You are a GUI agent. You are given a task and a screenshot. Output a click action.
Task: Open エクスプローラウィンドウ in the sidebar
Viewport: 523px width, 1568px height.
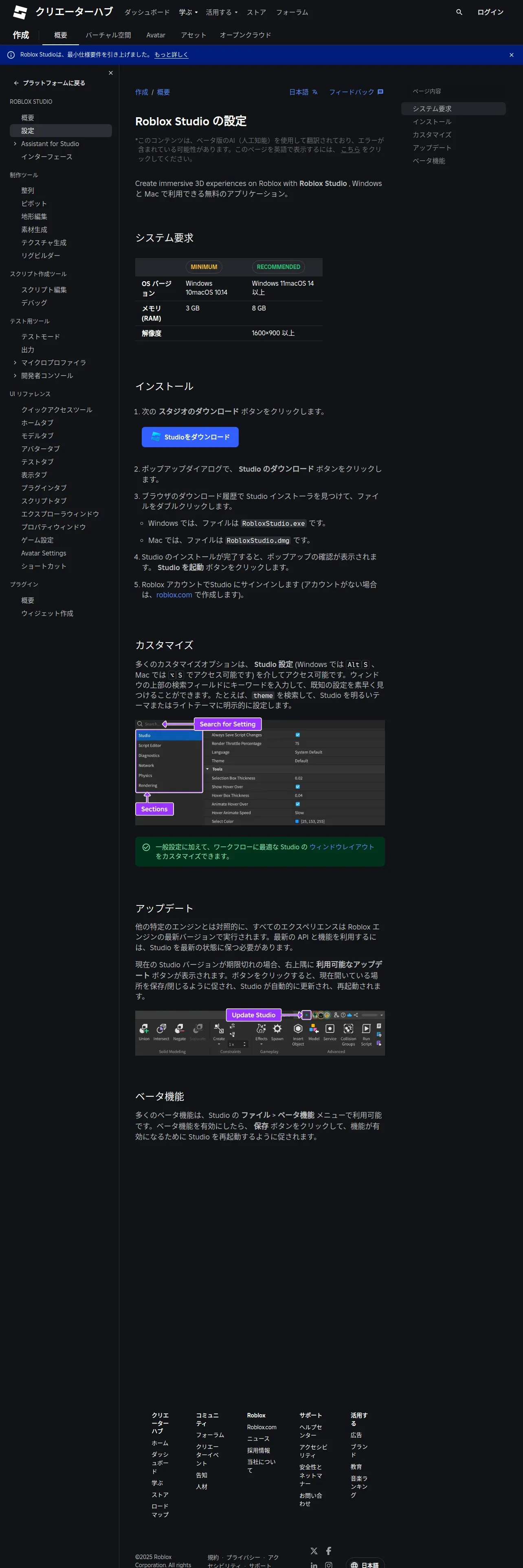coord(60,514)
